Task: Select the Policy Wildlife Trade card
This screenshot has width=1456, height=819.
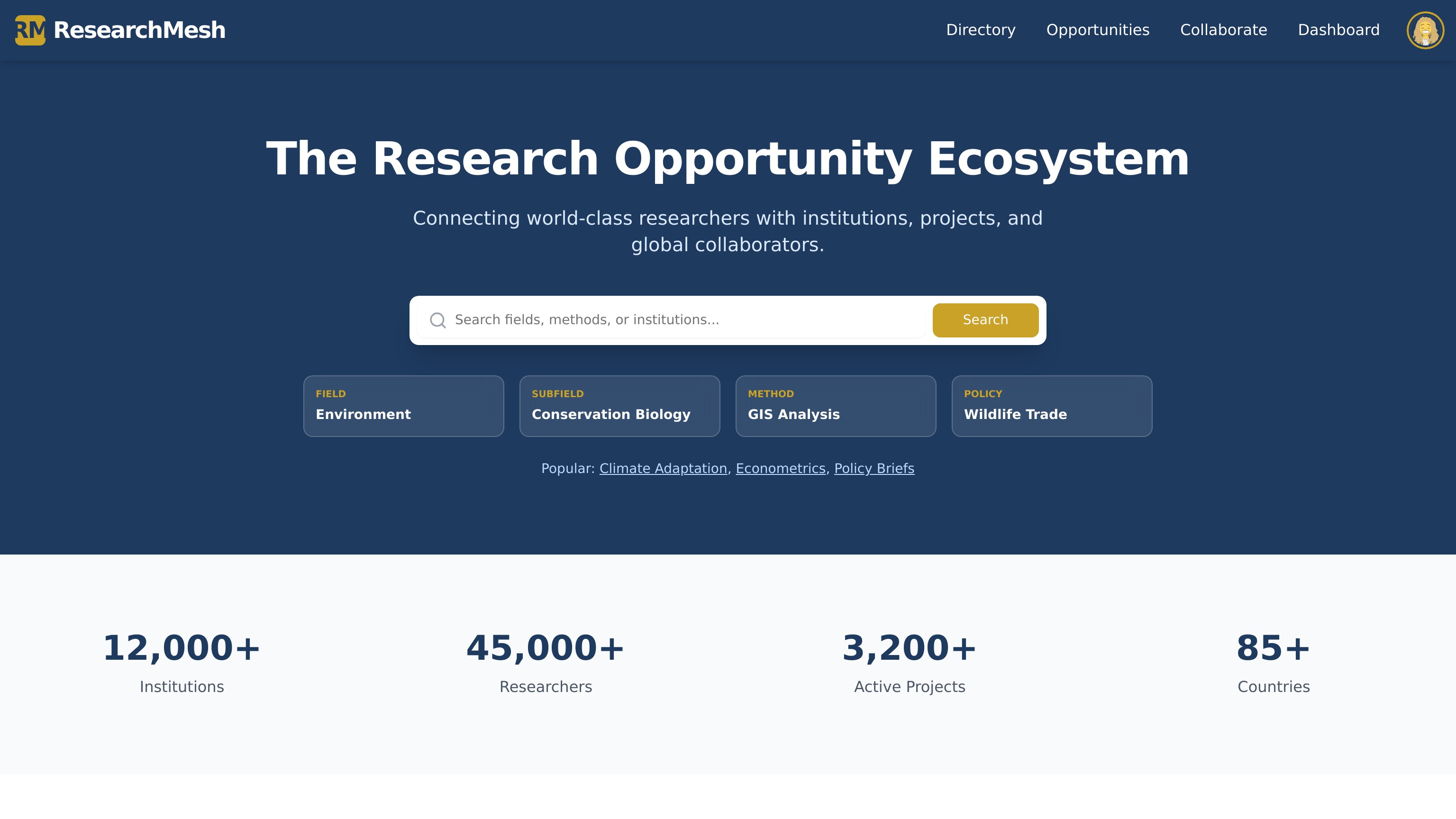Action: pos(1051,406)
